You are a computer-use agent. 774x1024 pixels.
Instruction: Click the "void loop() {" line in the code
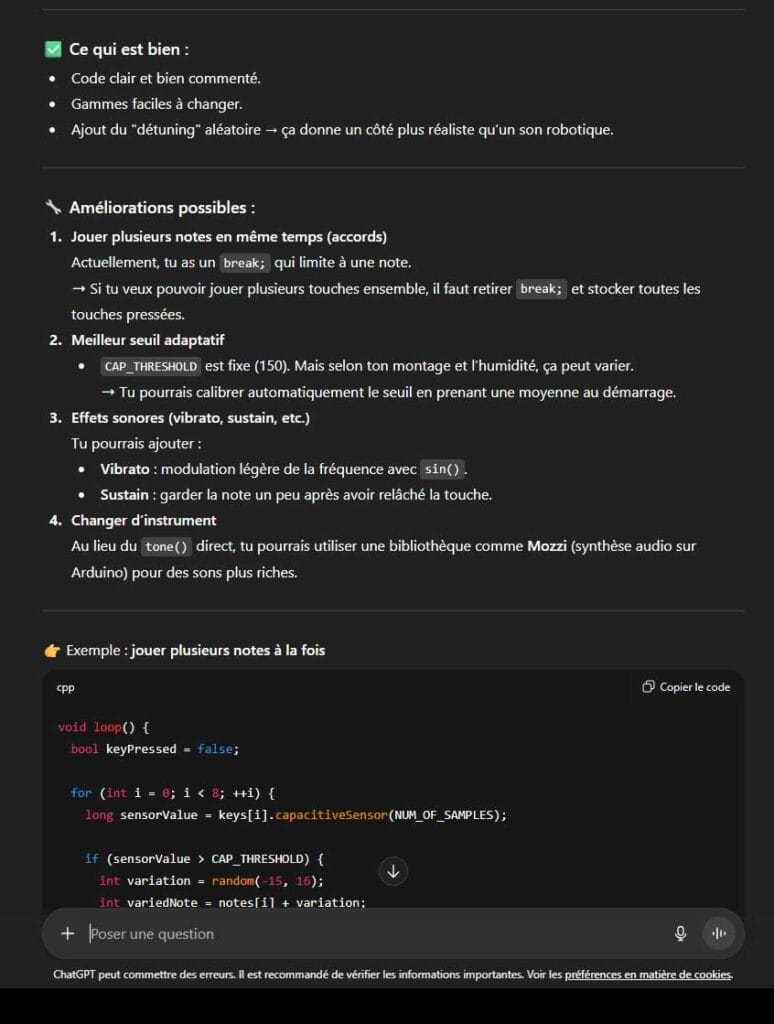(103, 727)
